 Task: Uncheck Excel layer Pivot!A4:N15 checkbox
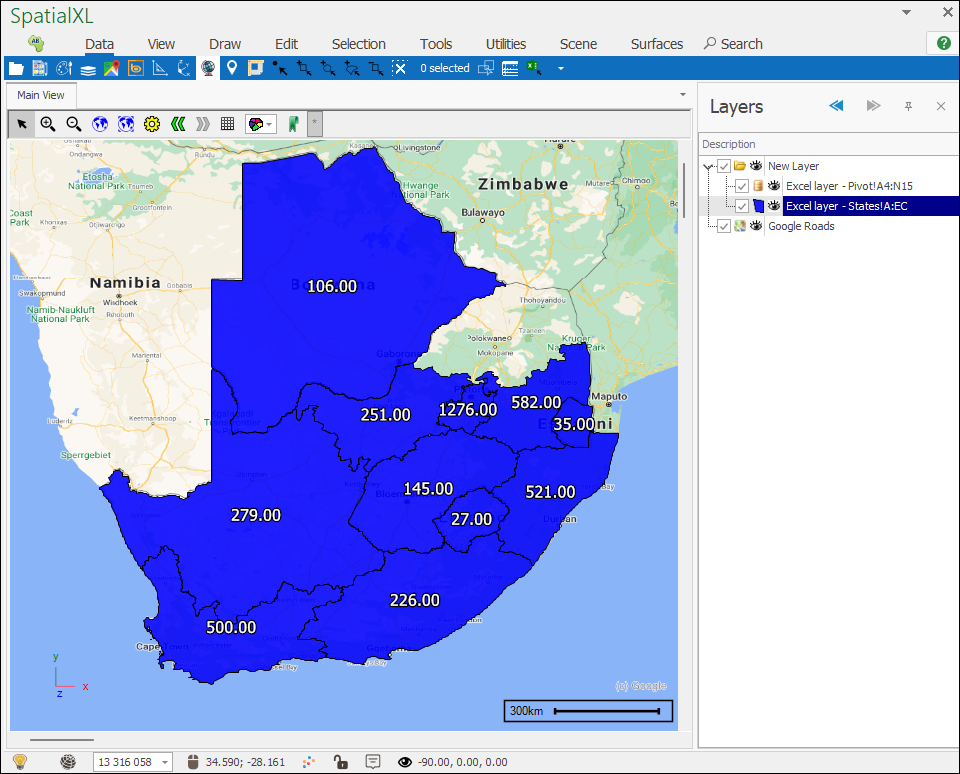741,186
